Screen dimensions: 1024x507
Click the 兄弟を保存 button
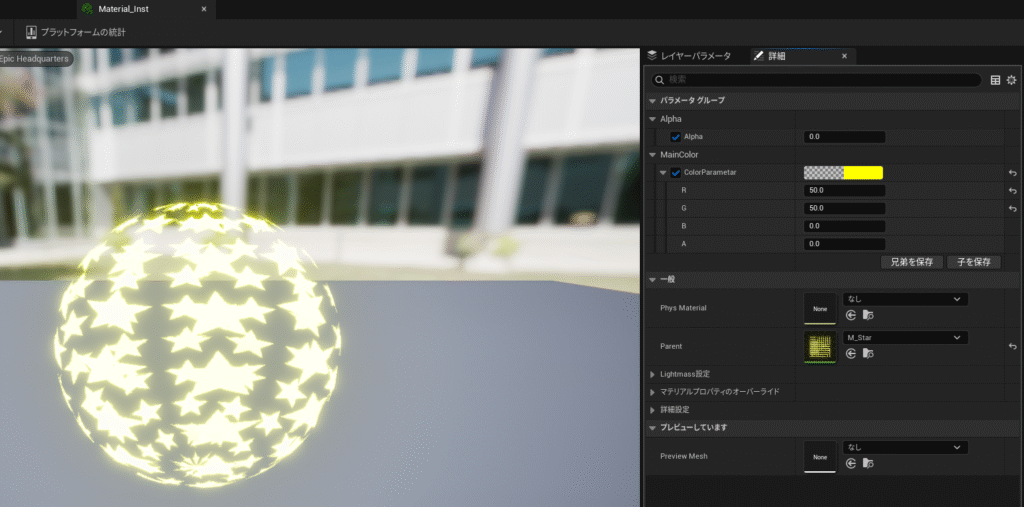912,262
